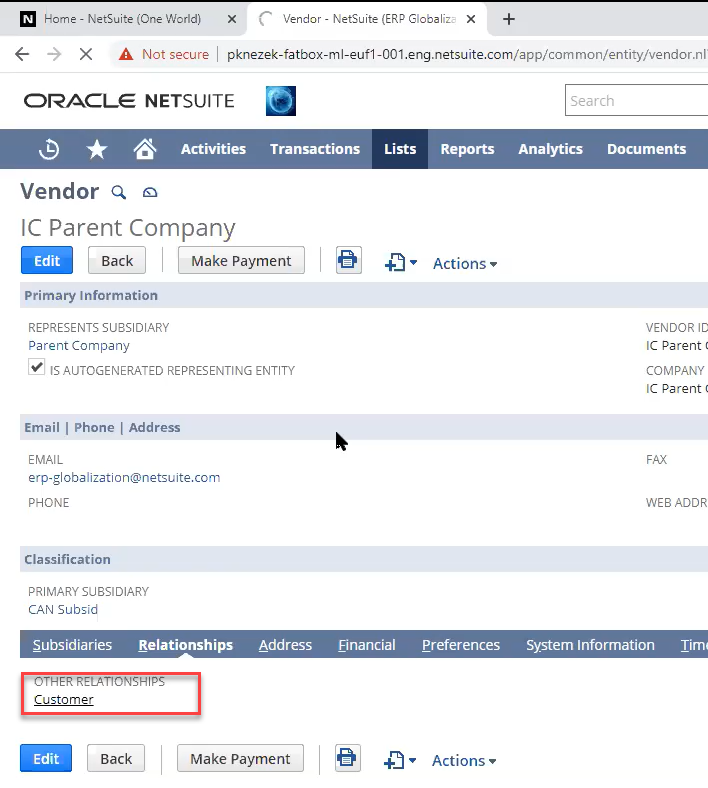Click the globe company logo icon
Screen dimensions: 708x788
(x=280, y=101)
